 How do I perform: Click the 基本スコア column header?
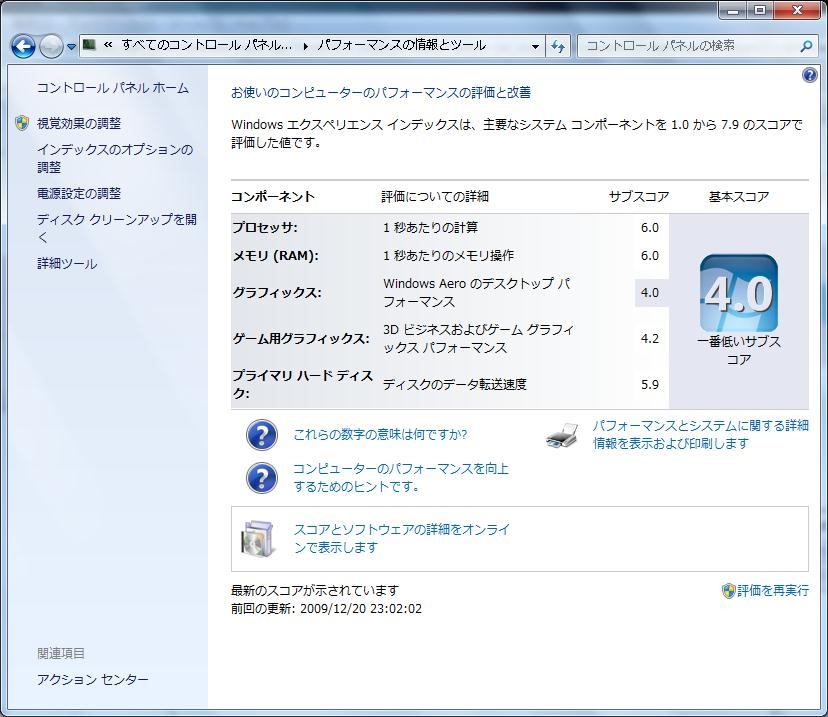click(x=739, y=197)
